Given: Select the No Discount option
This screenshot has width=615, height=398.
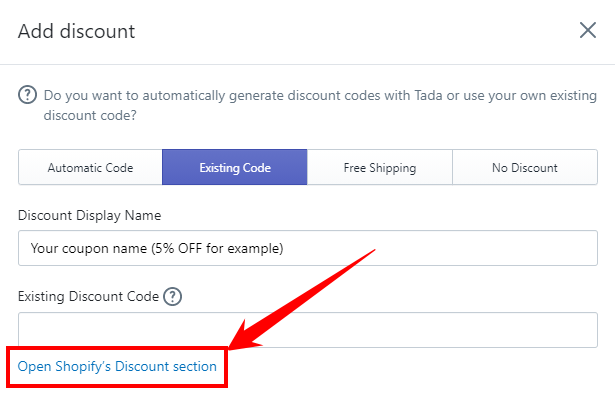Looking at the screenshot, I should click(x=525, y=167).
